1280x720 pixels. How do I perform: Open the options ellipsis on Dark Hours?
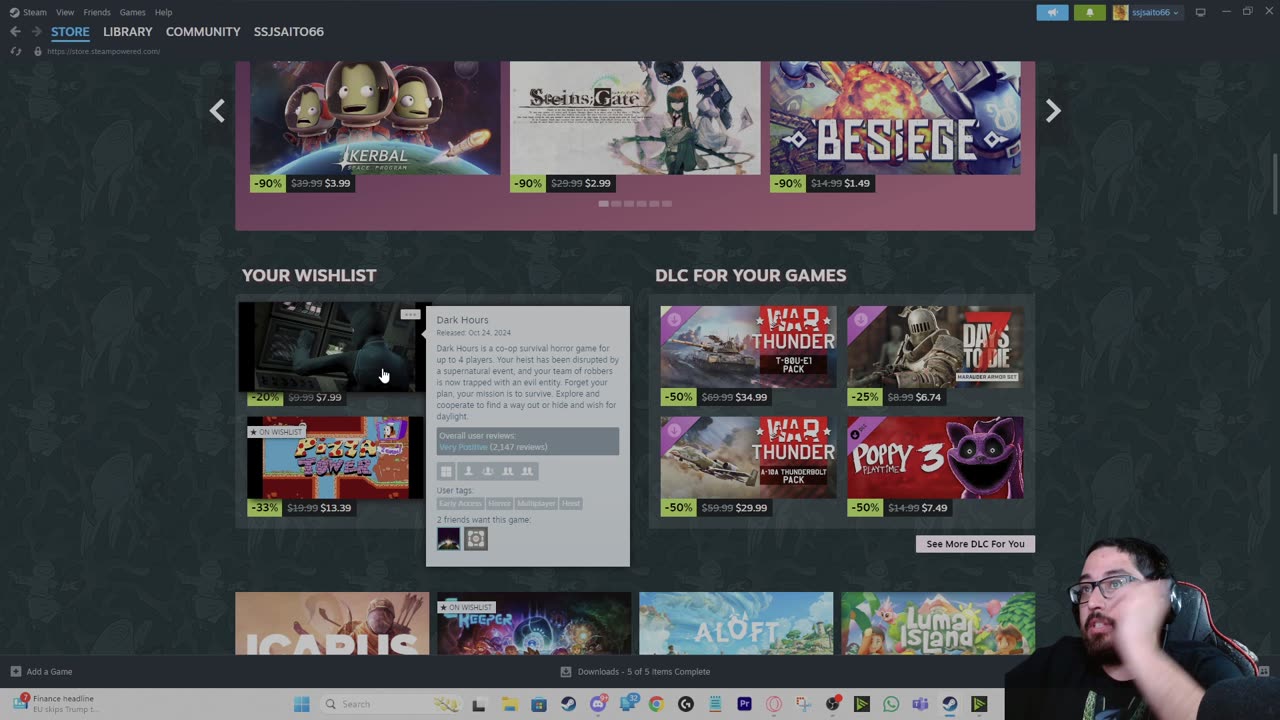410,315
